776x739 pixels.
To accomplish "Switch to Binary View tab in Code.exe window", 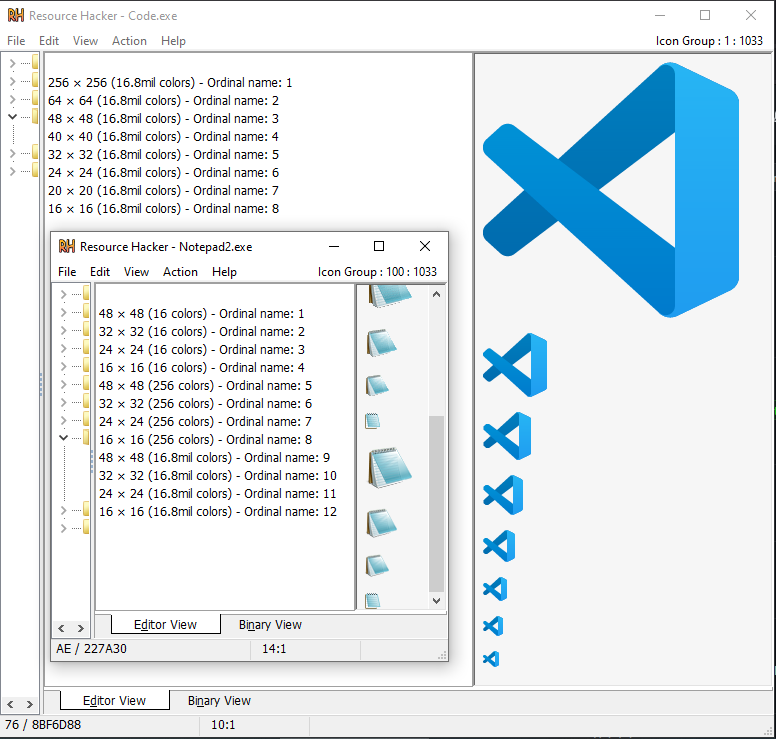I will tap(219, 701).
